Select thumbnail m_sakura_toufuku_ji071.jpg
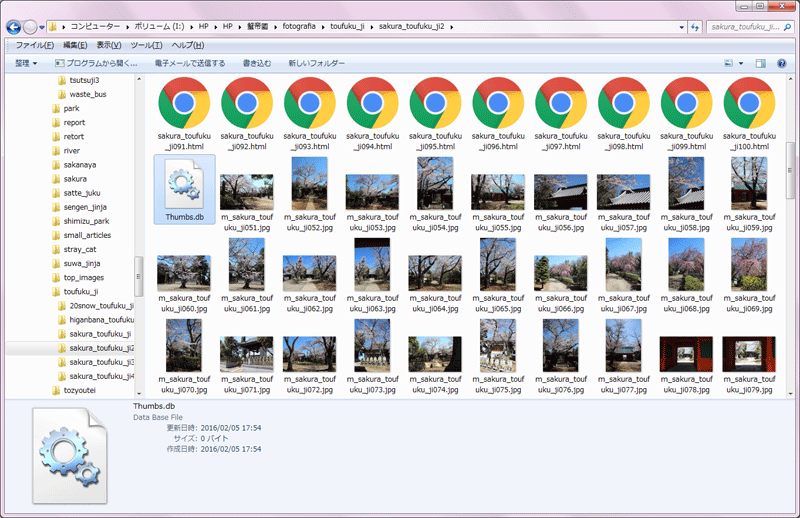This screenshot has height=518, width=800. 247,354
